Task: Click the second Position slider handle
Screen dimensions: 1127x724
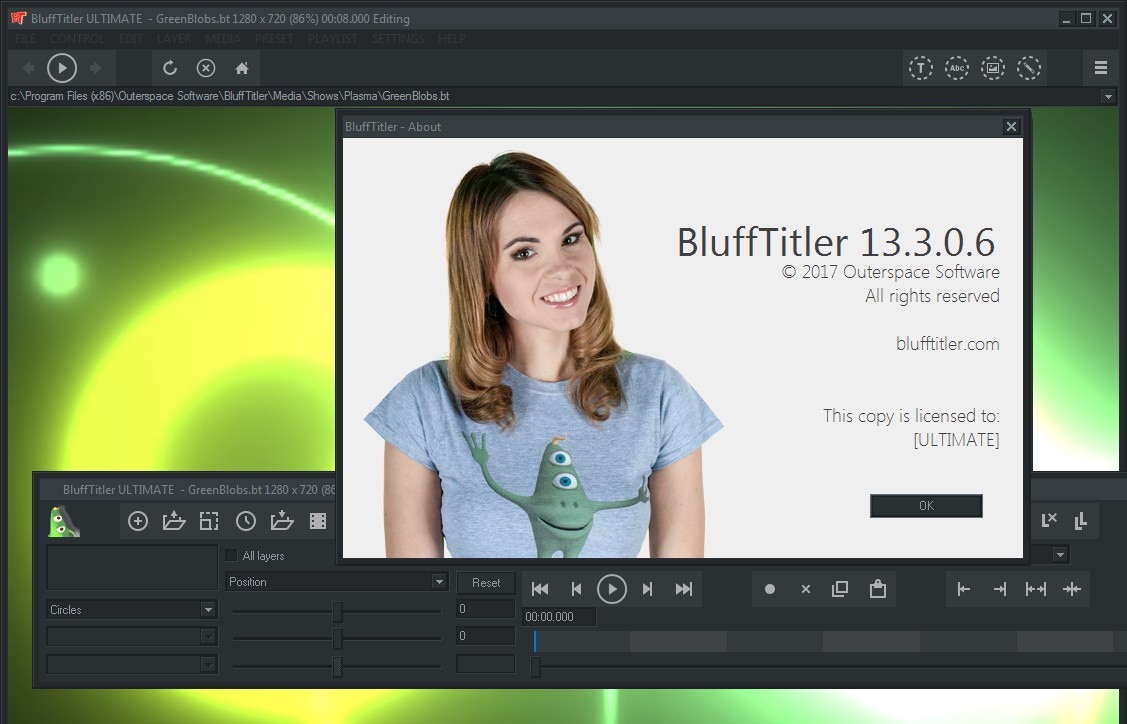Action: click(337, 639)
